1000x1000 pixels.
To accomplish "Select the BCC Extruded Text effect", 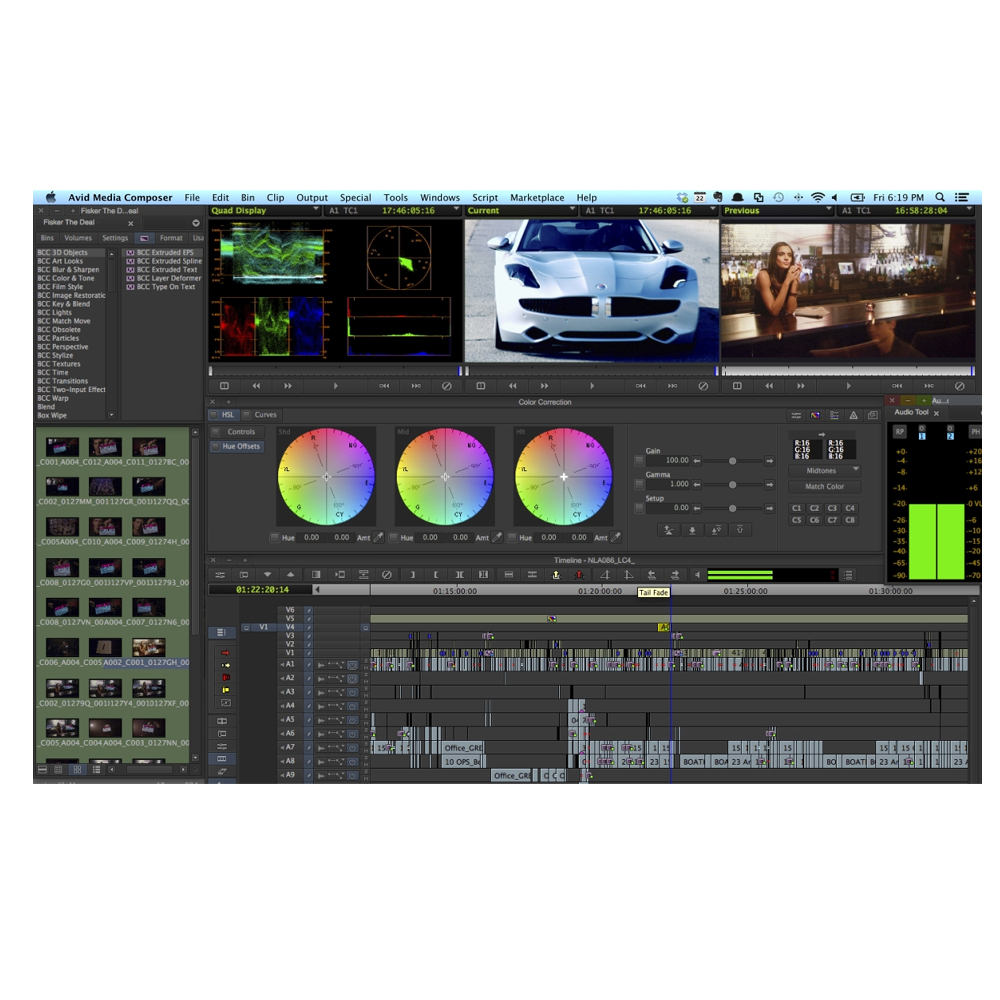I will tap(166, 270).
